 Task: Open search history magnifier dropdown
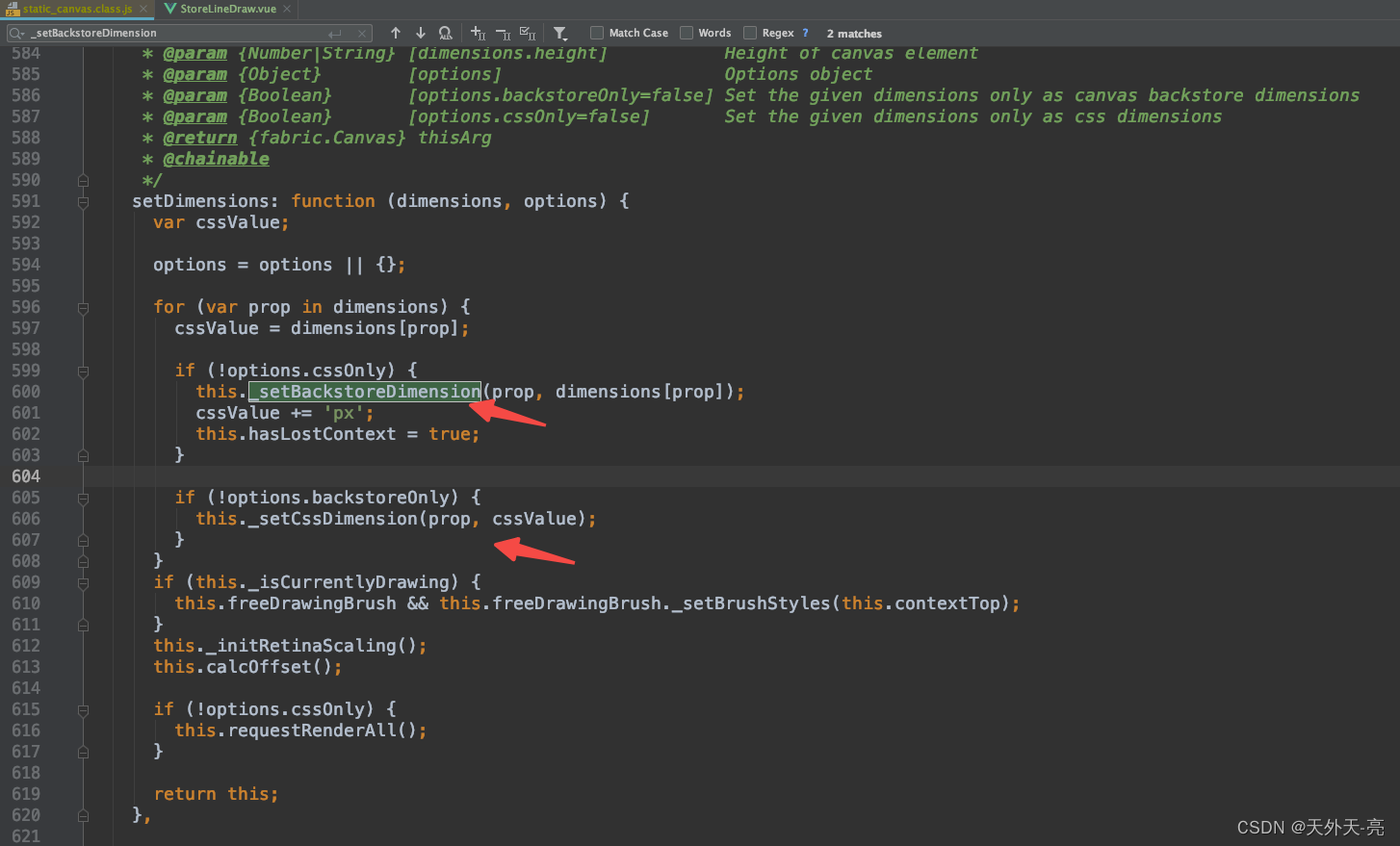tap(16, 33)
